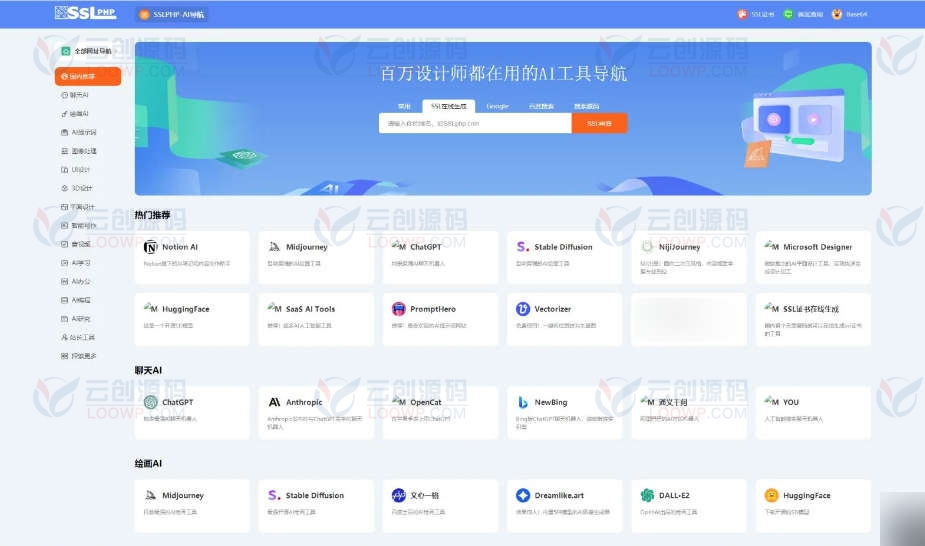Open HuggingFace emoji icon under 绘画AI
The image size is (925, 546).
772,495
